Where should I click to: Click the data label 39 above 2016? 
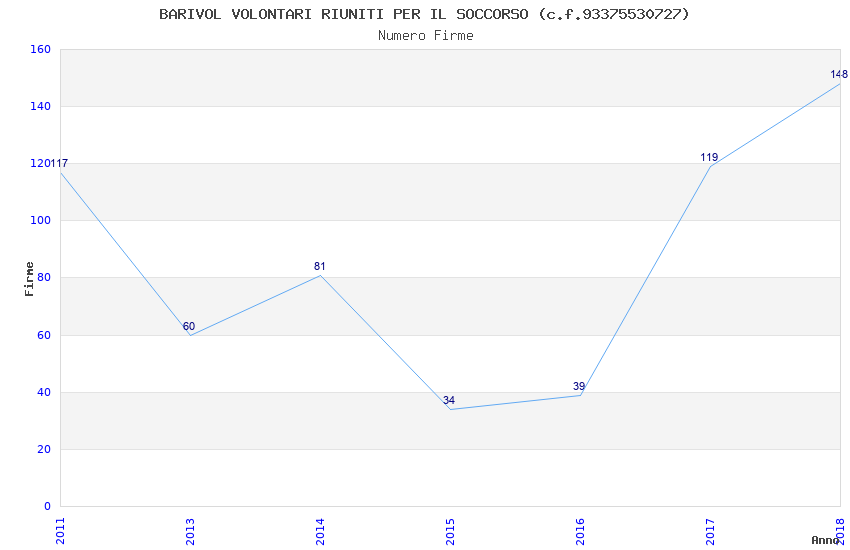coord(579,386)
